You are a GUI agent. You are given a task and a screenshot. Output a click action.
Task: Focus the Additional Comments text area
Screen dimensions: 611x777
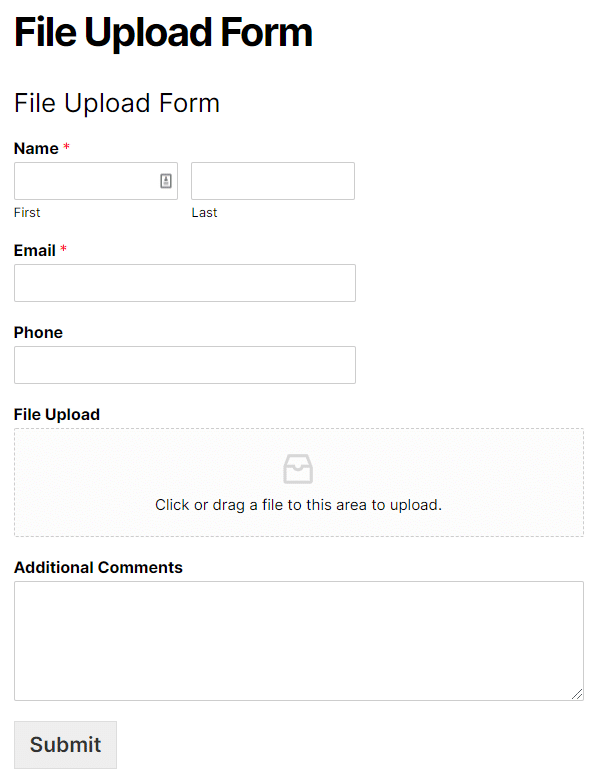point(298,640)
